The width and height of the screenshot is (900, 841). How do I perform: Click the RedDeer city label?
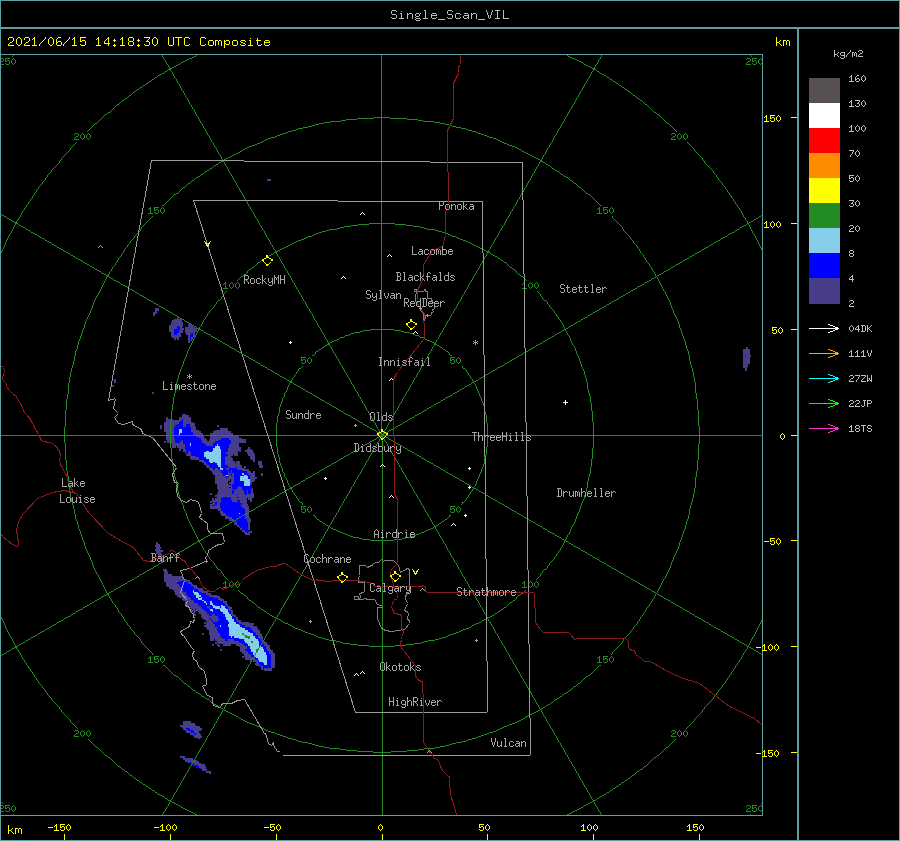[x=424, y=303]
